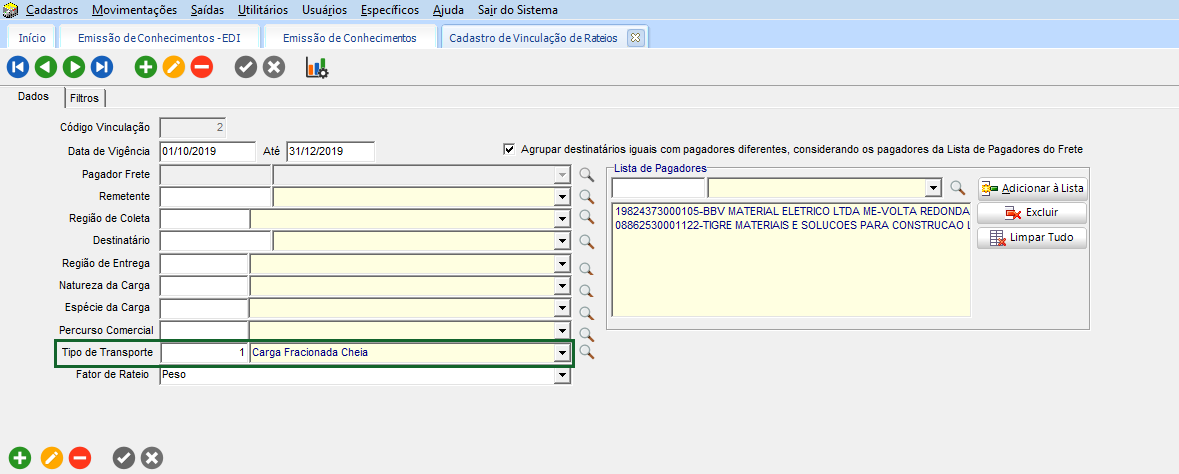This screenshot has width=1179, height=474.
Task: Open the Tipo de Transporte dropdown
Action: point(563,353)
